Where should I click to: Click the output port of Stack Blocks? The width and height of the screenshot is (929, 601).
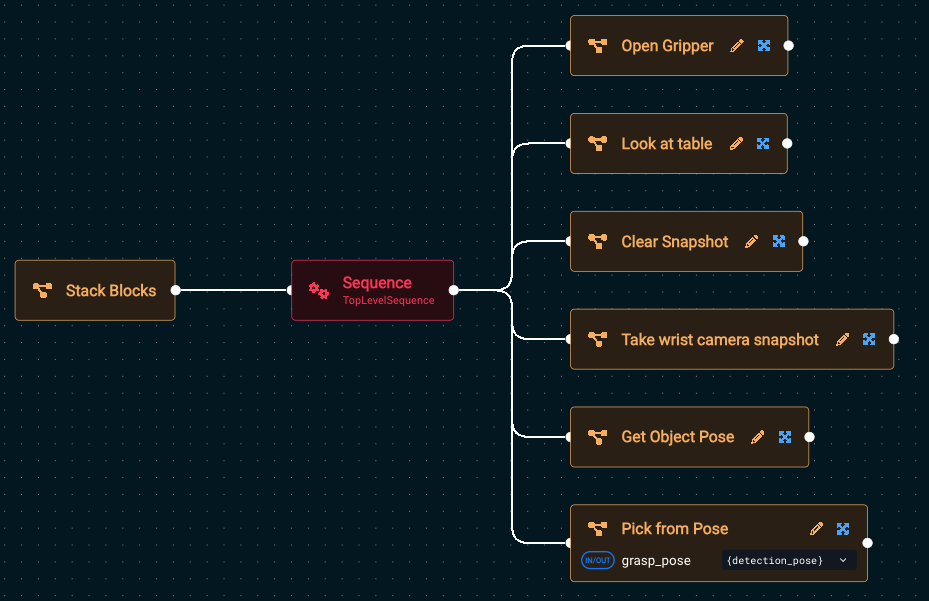click(175, 290)
